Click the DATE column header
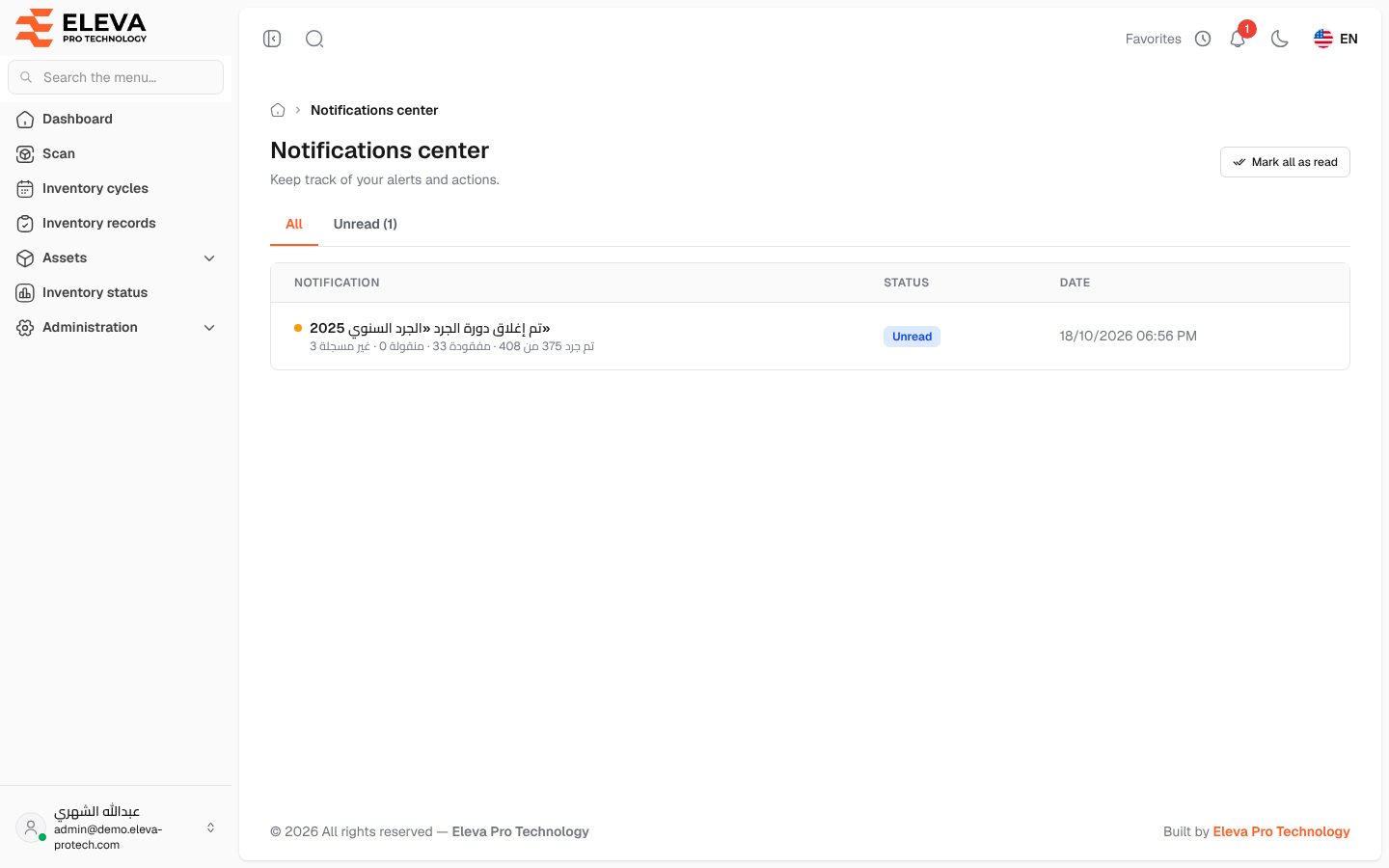 1075,283
